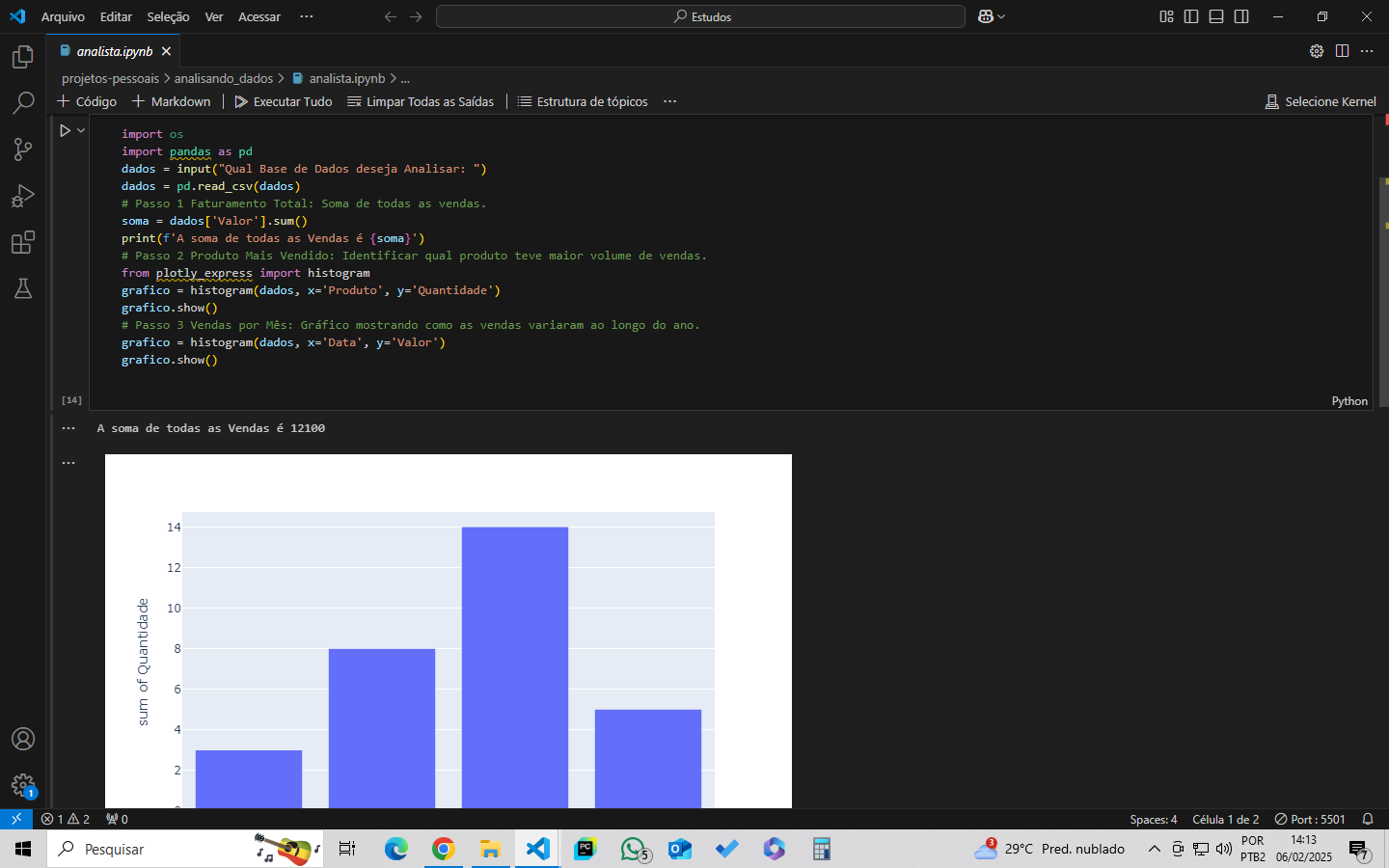Click Pesquisar taskbar search box

click(185, 849)
